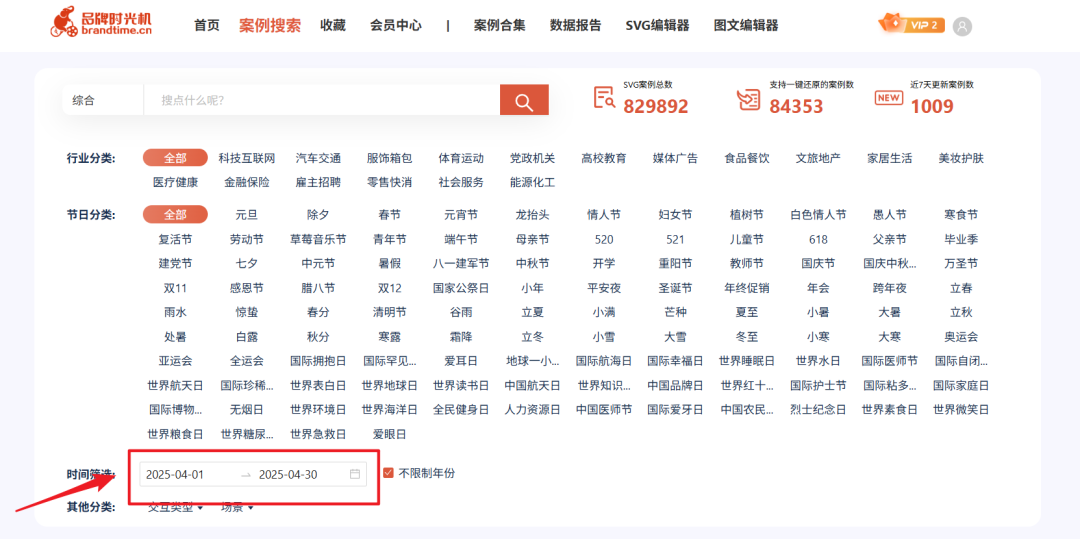Open 数据报告 in the navigation
This screenshot has height=539, width=1080.
[x=575, y=25]
